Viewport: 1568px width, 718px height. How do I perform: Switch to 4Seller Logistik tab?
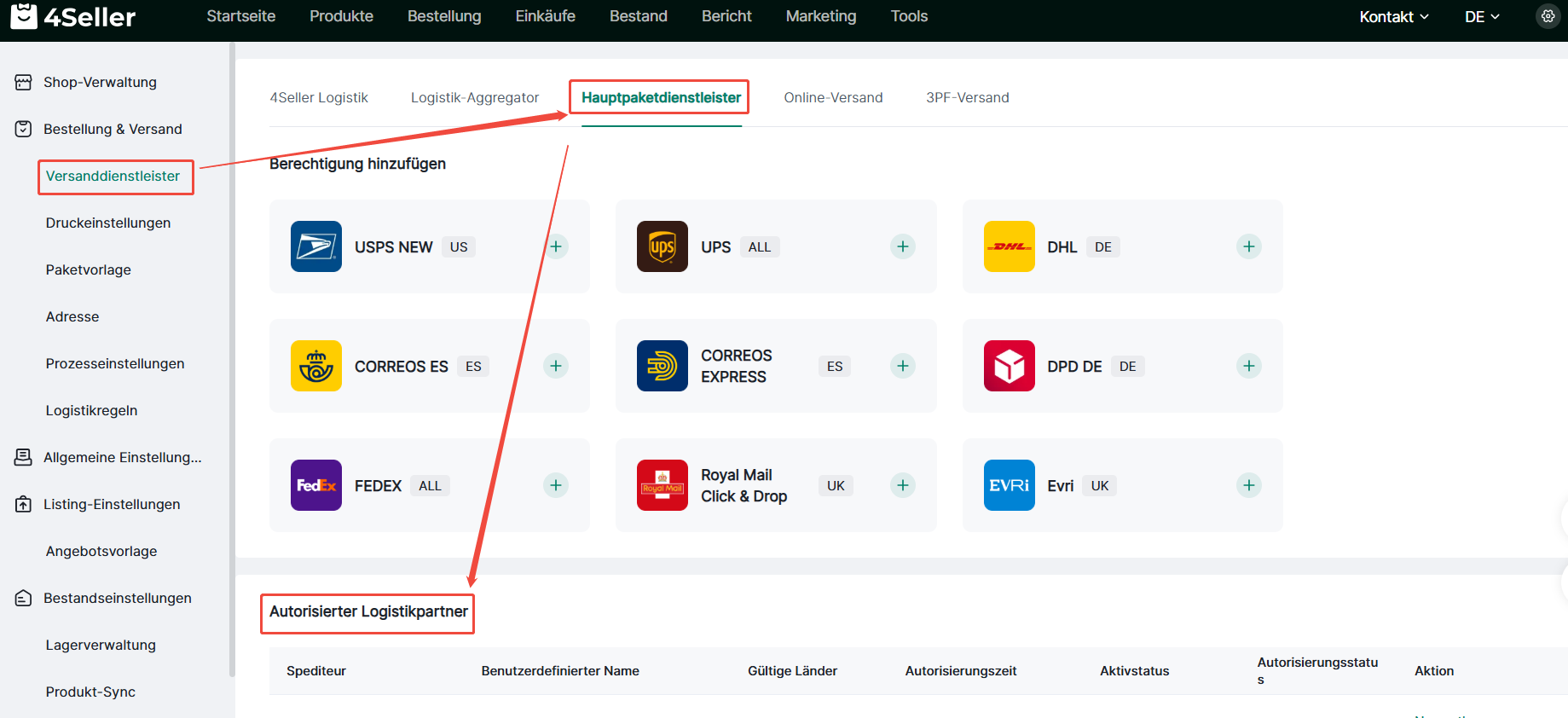tap(319, 97)
